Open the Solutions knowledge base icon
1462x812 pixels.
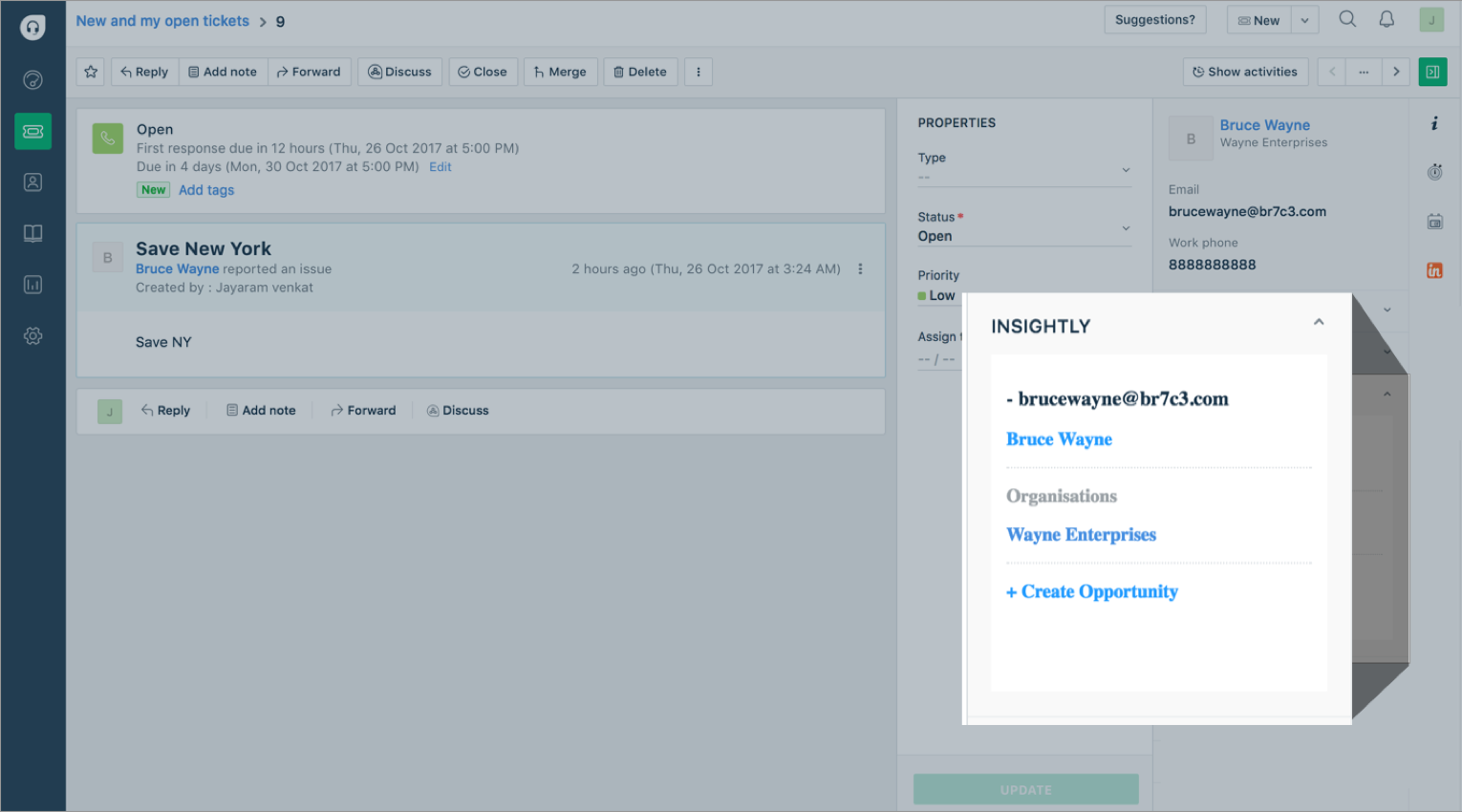tap(32, 233)
